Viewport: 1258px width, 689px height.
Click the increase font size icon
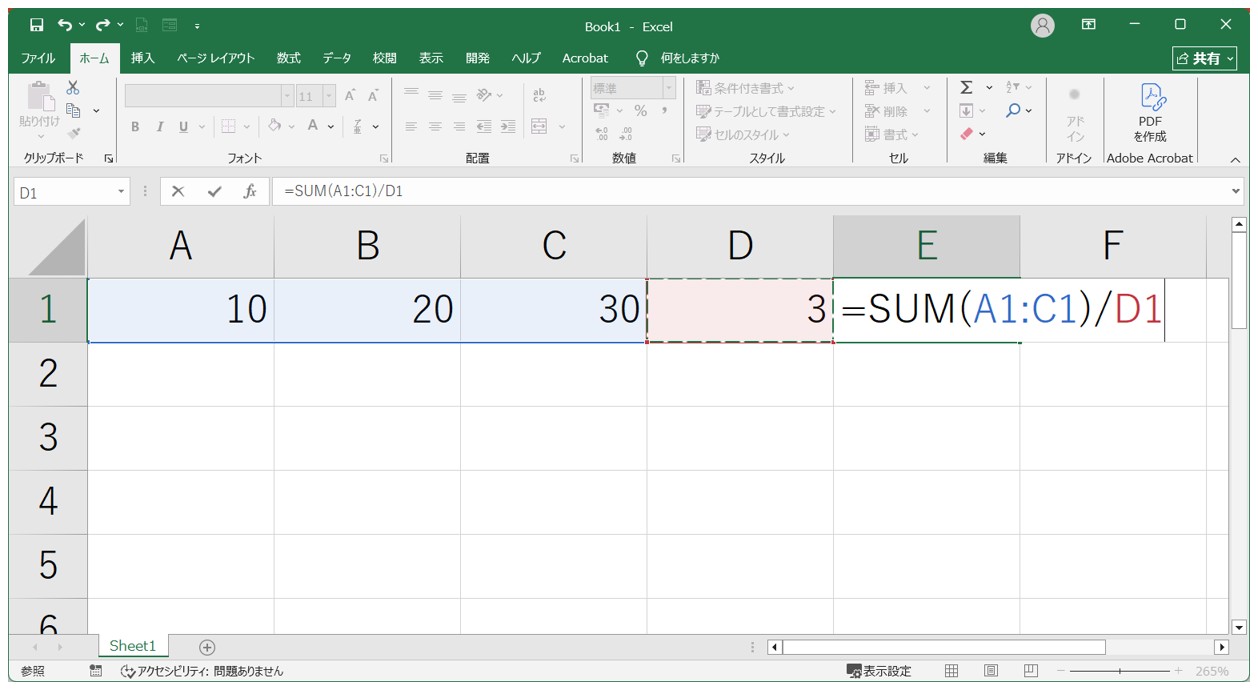coord(350,96)
